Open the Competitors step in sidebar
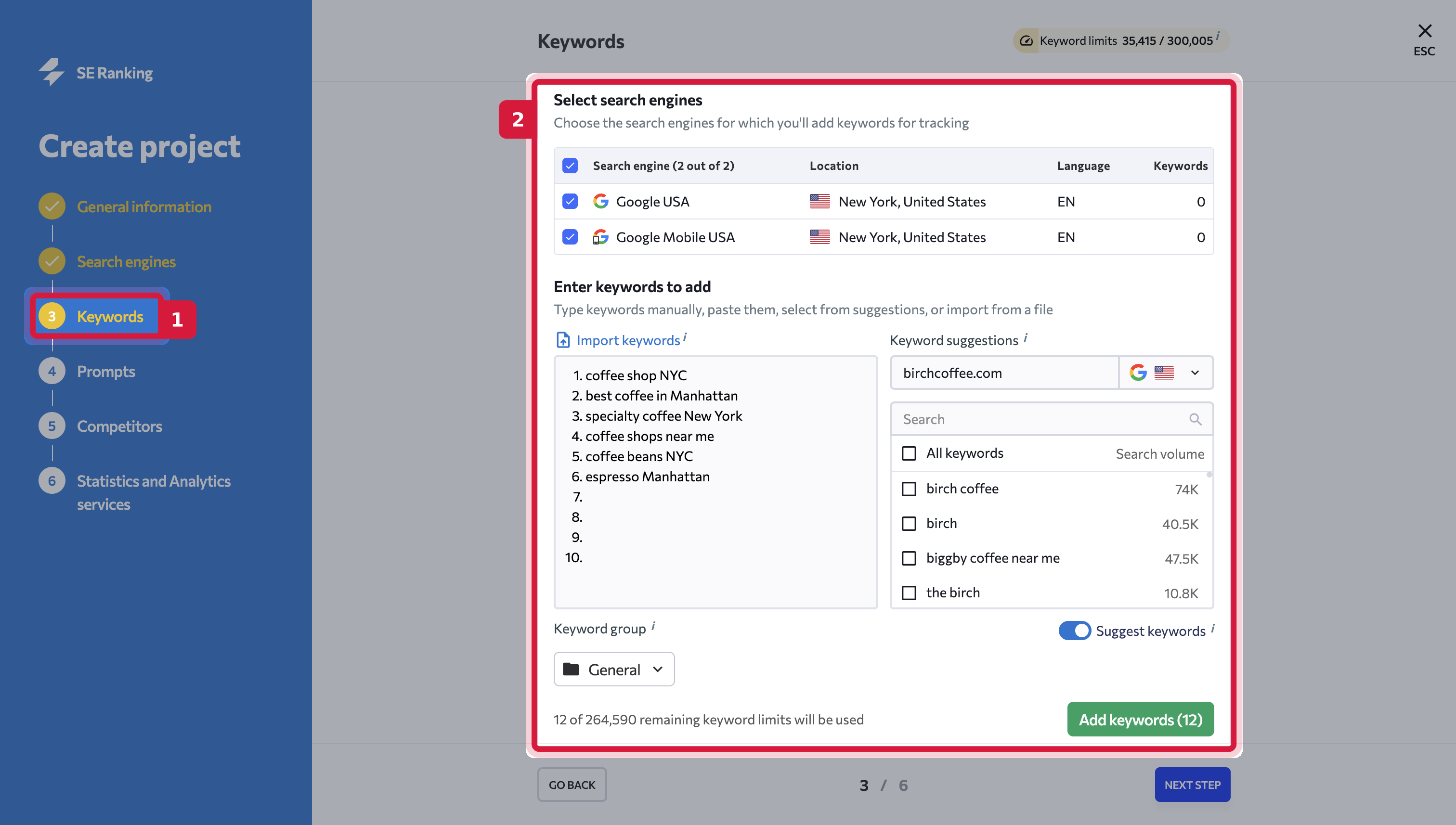 [119, 426]
